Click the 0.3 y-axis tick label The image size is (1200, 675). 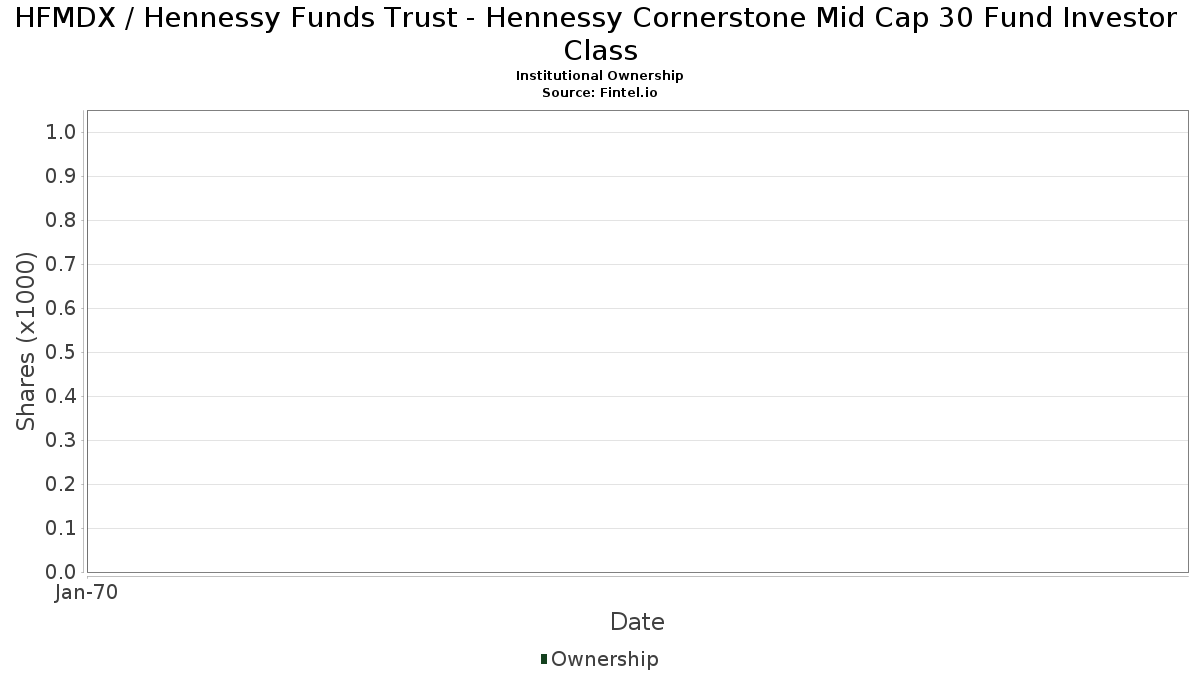pos(61,441)
